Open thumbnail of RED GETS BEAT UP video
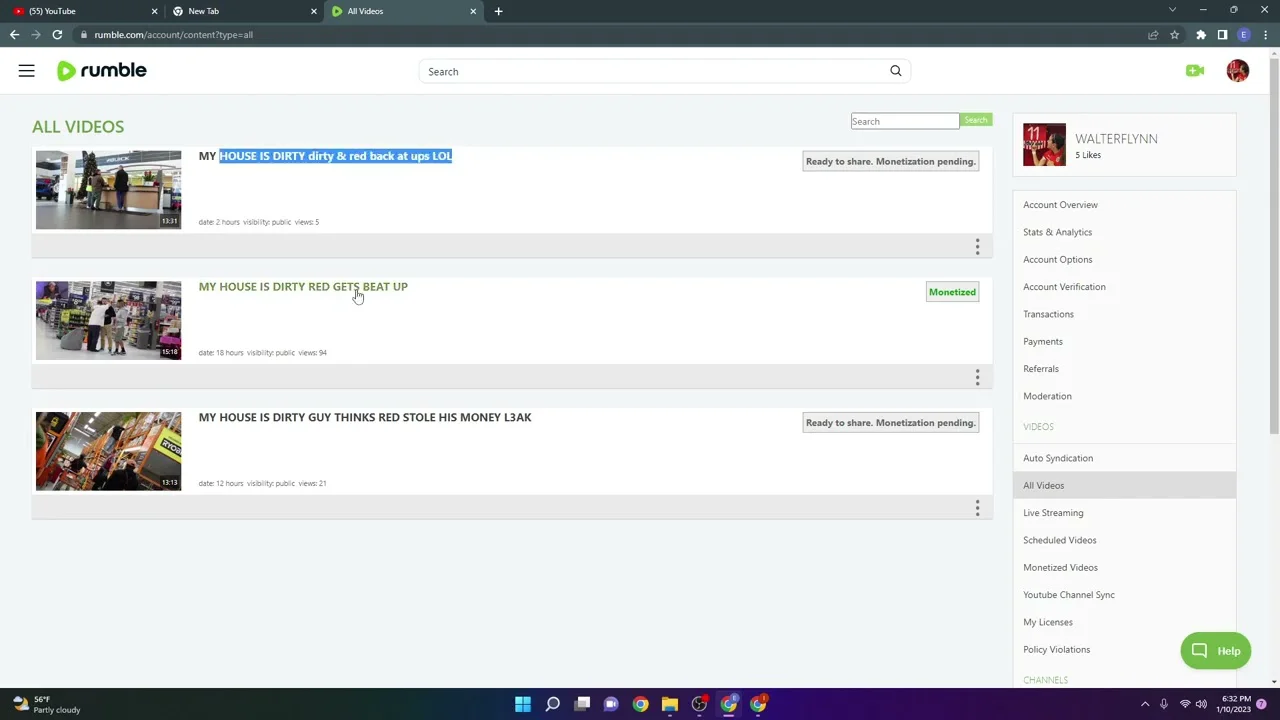 tap(108, 320)
